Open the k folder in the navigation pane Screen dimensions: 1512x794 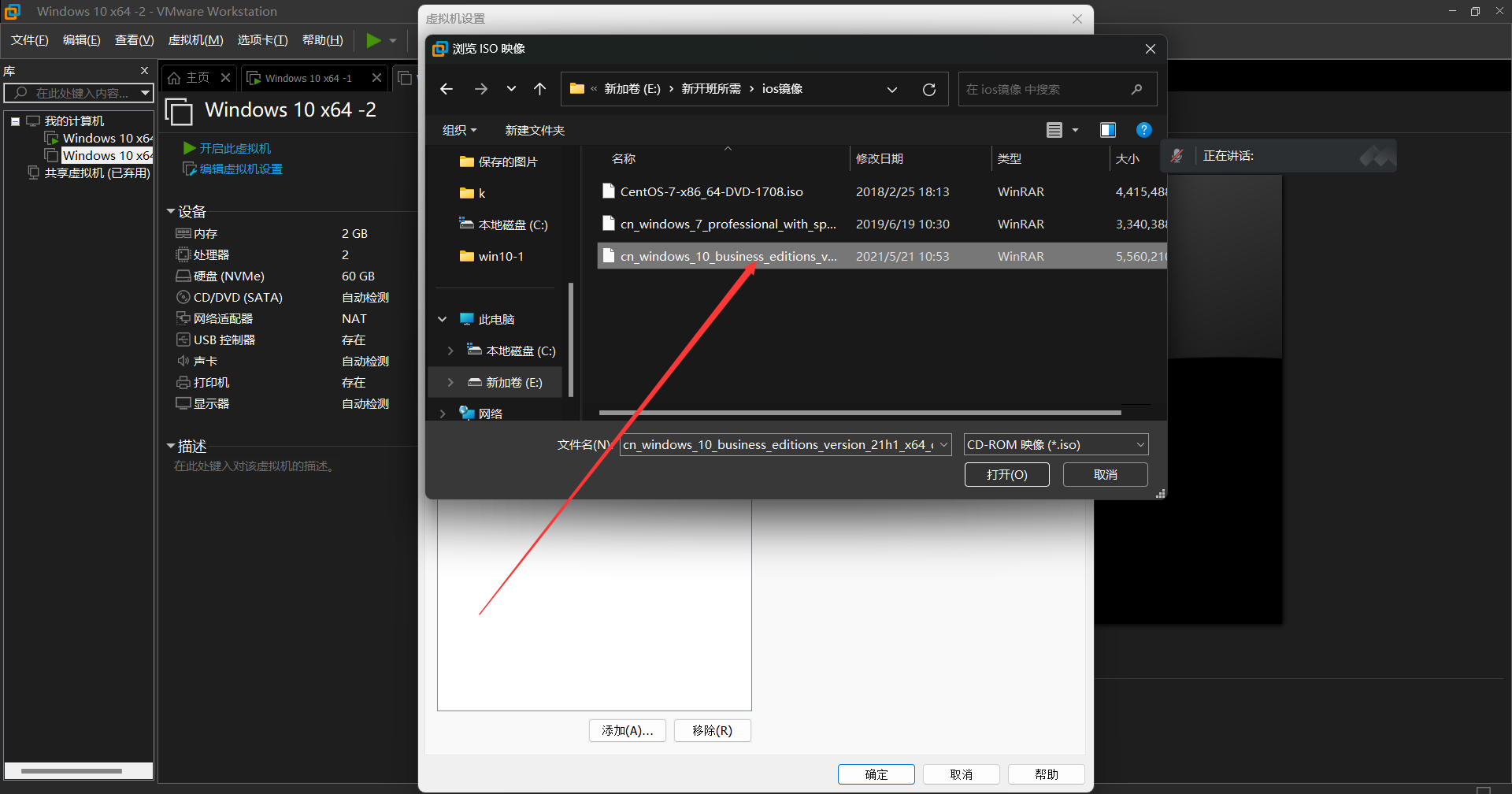(472, 193)
